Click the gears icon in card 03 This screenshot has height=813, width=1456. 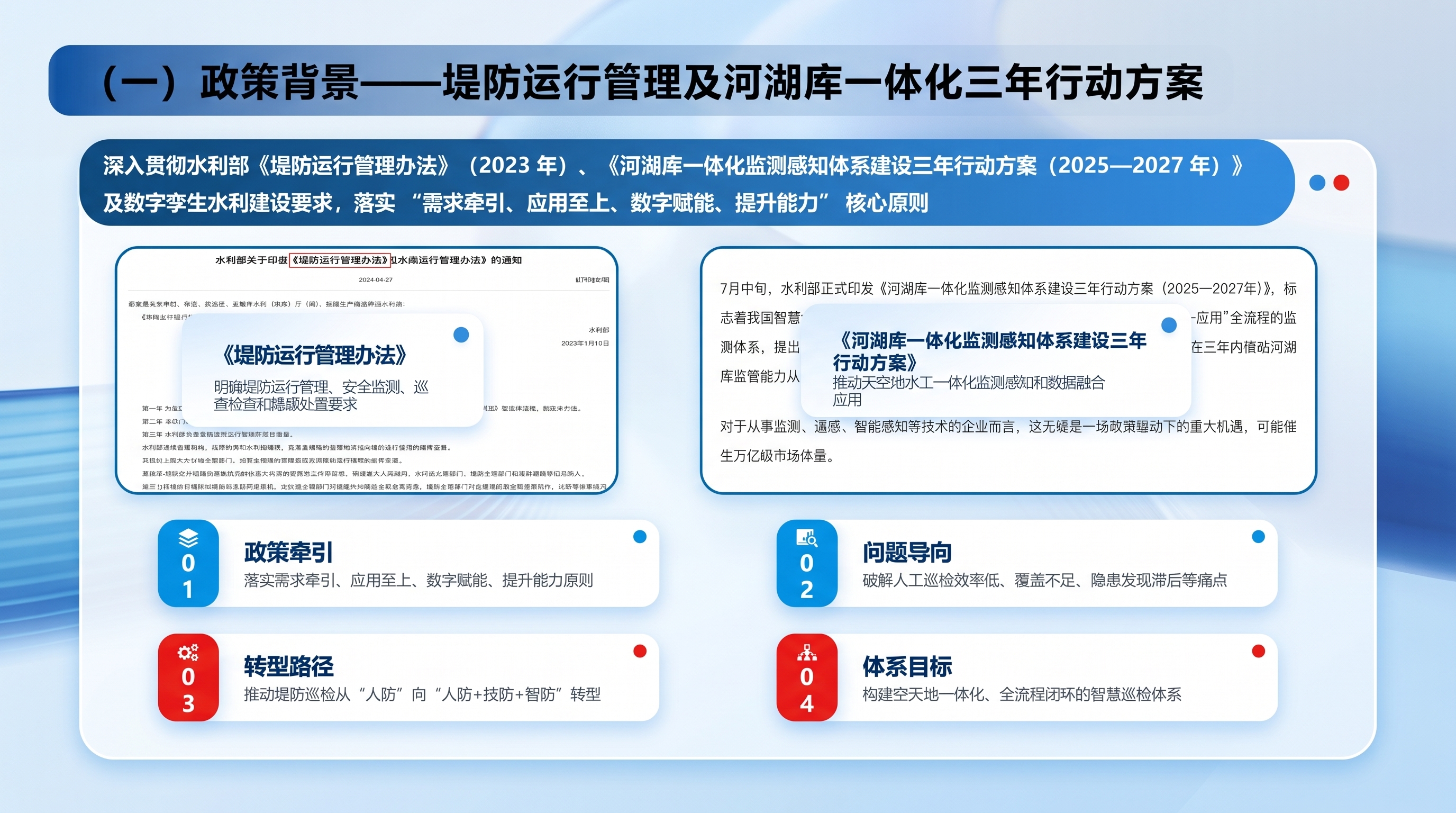188,653
